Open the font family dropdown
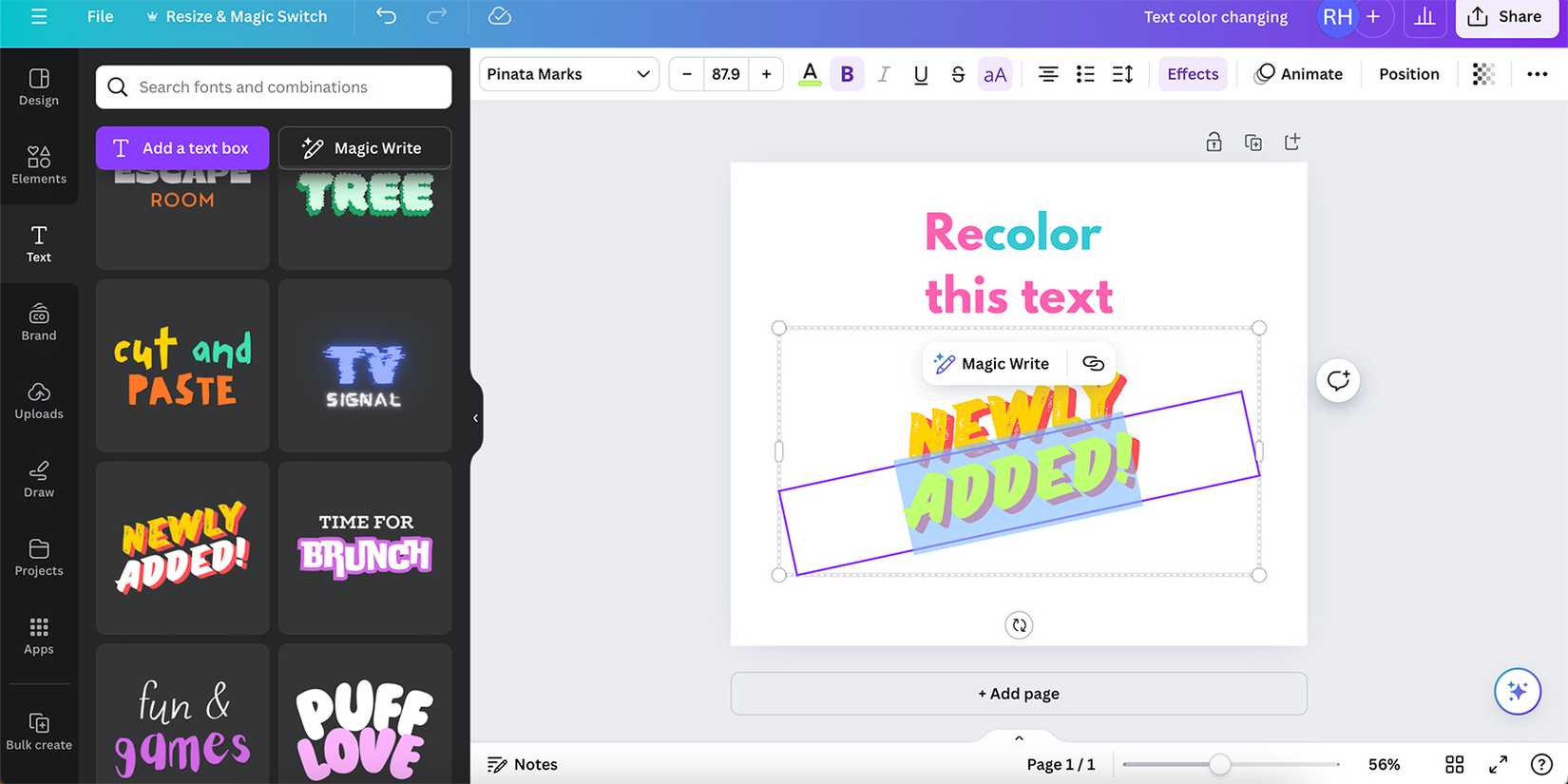The image size is (1568, 784). click(568, 74)
